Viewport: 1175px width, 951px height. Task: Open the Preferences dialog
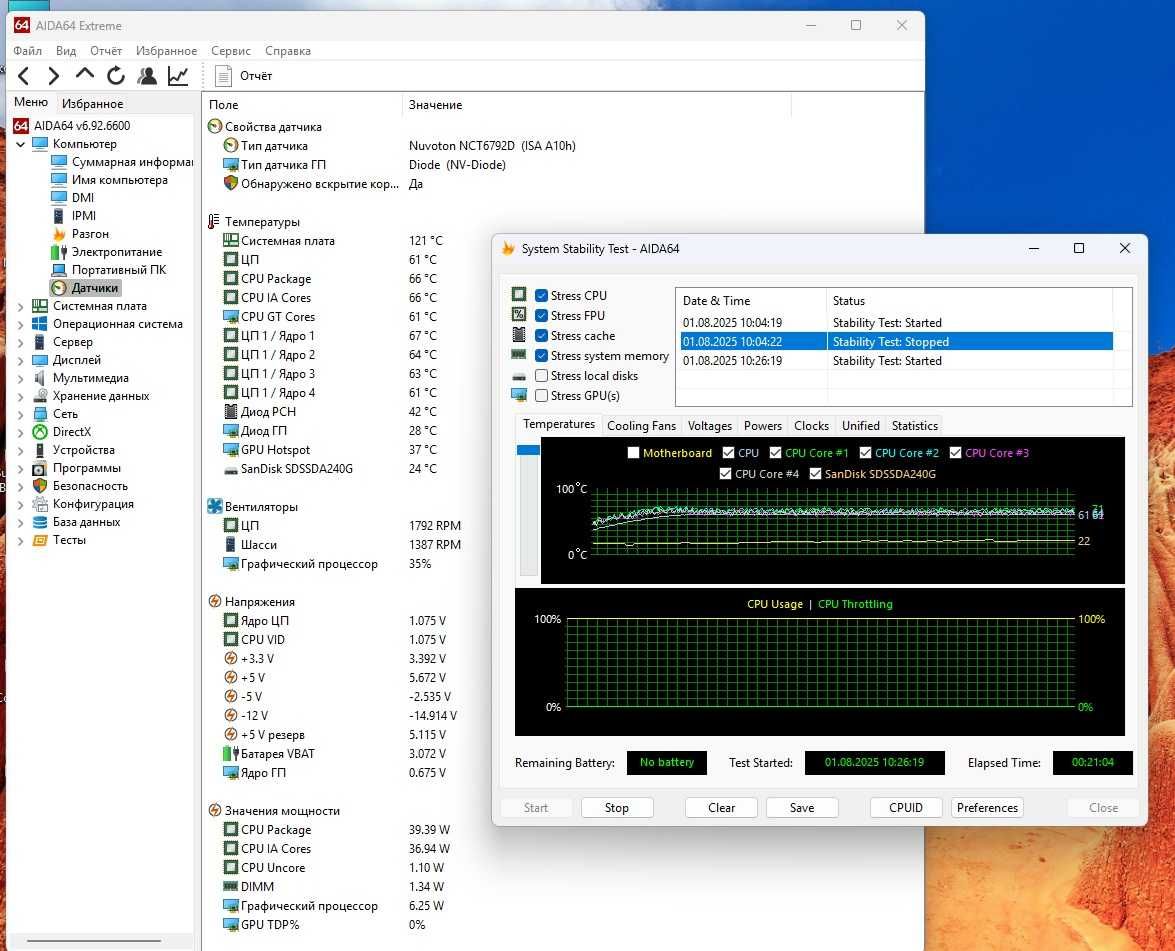tap(988, 807)
